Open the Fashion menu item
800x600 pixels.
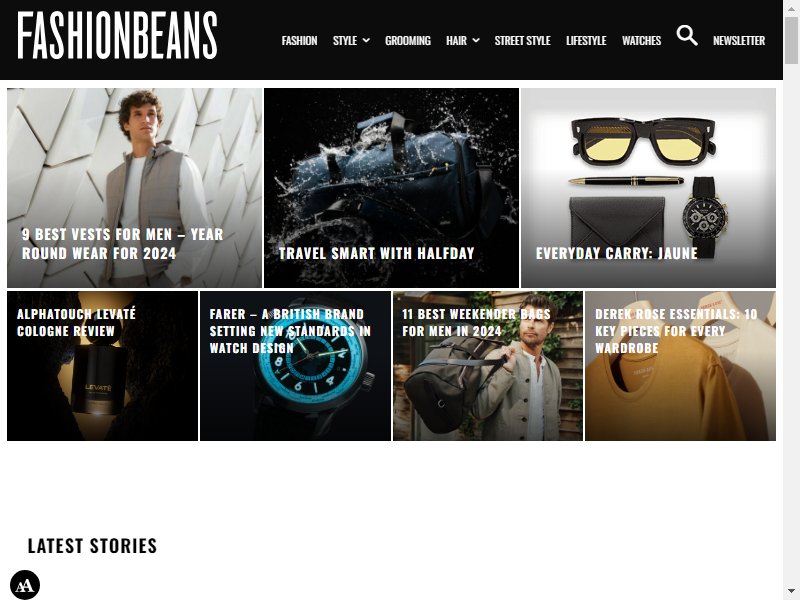299,40
